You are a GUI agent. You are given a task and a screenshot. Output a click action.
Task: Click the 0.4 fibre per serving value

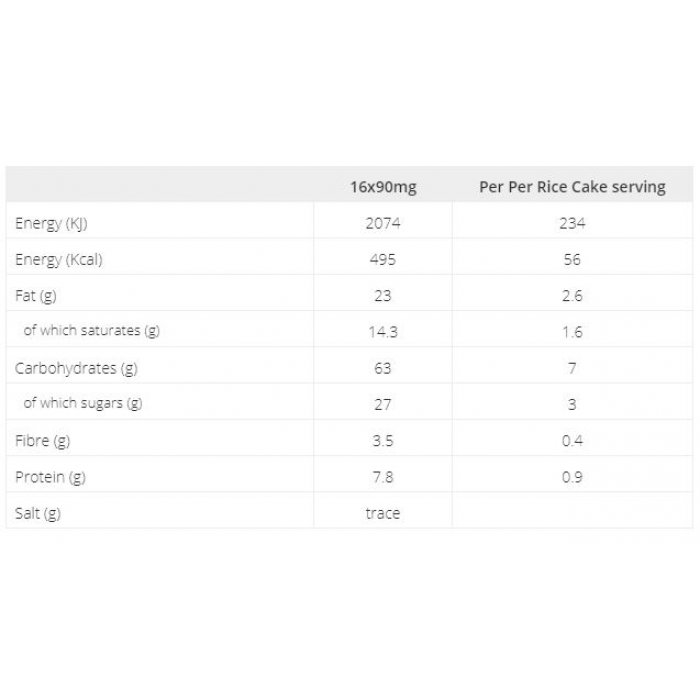(x=572, y=441)
